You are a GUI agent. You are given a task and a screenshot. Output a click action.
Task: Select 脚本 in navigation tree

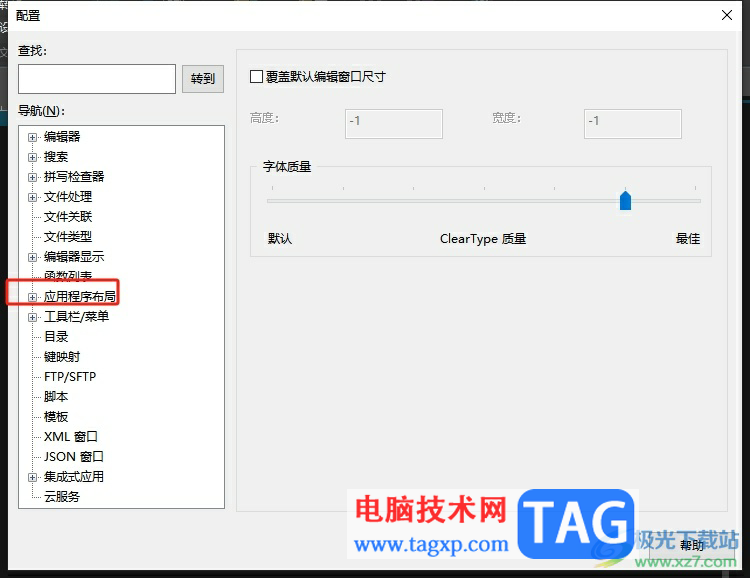pos(56,397)
